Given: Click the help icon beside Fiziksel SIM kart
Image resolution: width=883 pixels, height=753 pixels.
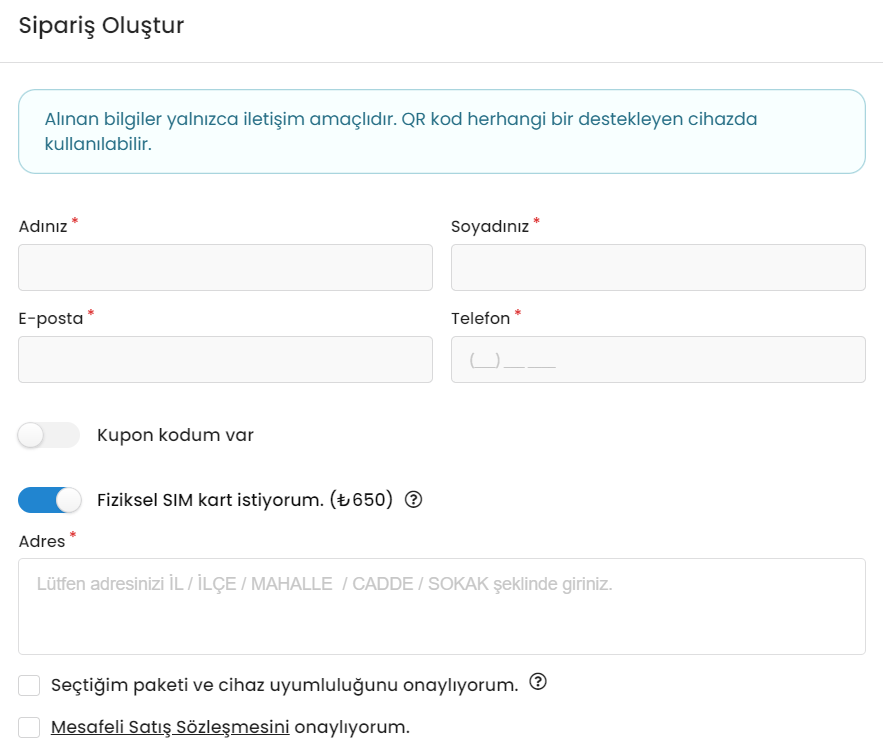Looking at the screenshot, I should pyautogui.click(x=414, y=499).
